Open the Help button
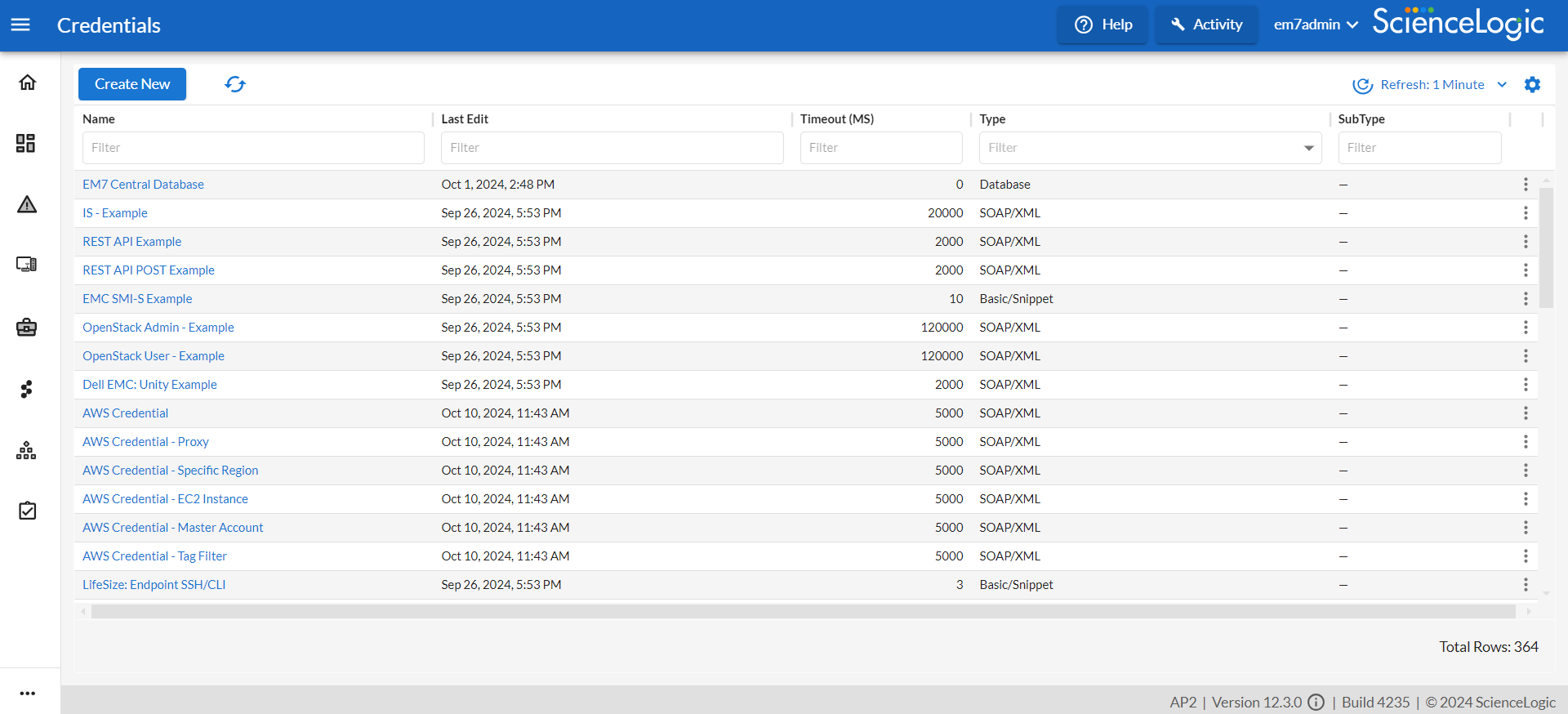1568x714 pixels. pos(1102,25)
